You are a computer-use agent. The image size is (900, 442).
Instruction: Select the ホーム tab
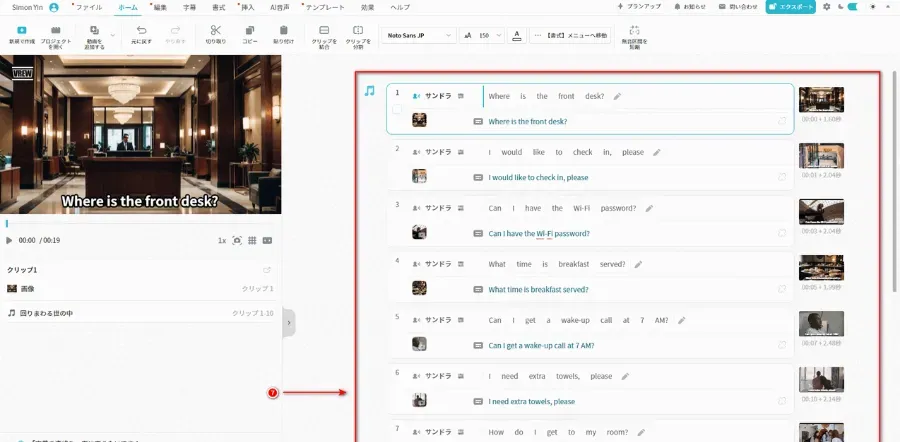point(127,7)
